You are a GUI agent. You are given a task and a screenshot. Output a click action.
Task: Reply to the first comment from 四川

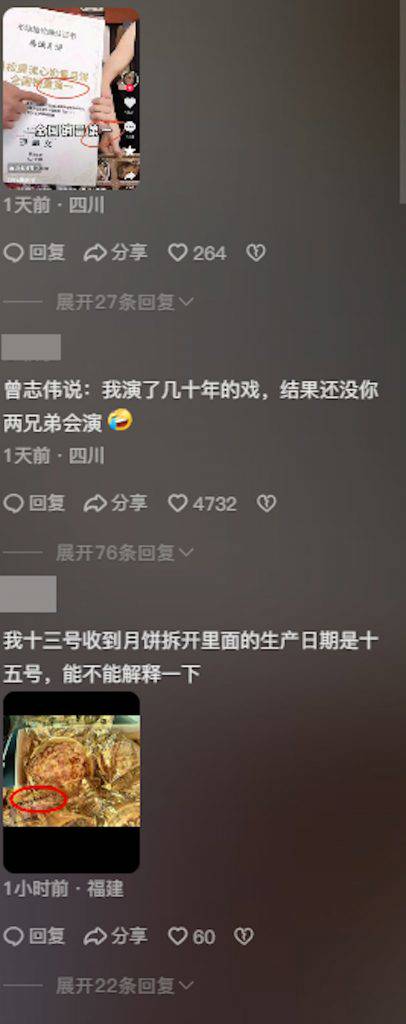34,253
